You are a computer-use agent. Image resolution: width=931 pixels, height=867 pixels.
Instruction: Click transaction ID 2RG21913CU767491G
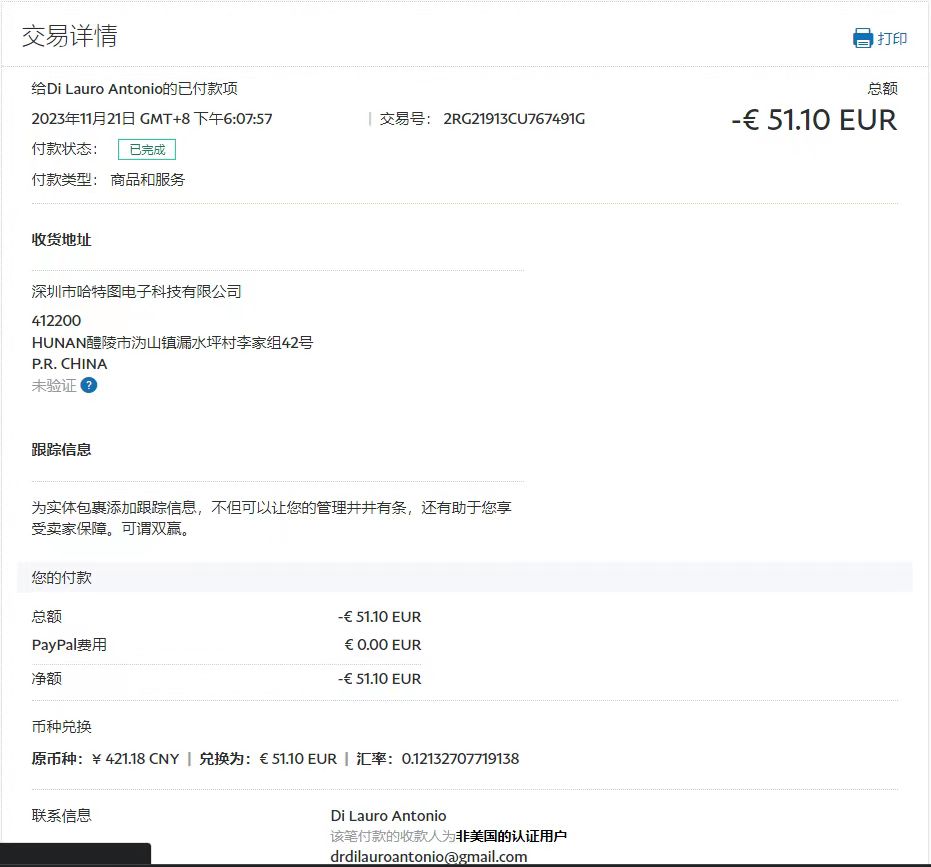pyautogui.click(x=514, y=119)
